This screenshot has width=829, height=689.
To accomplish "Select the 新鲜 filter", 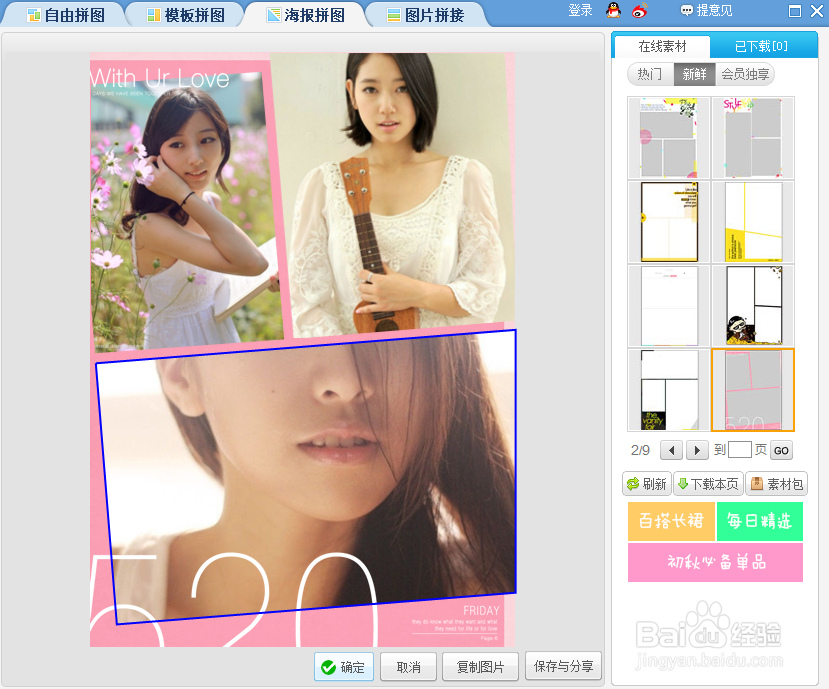I will tap(694, 74).
